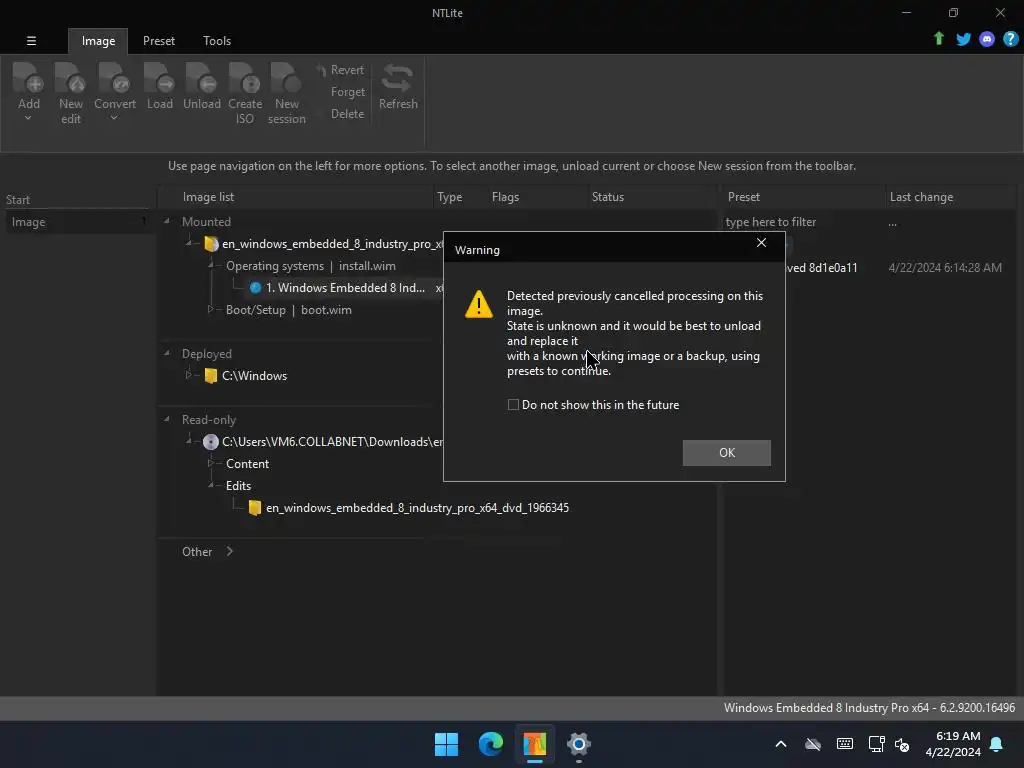
Task: Click OK in the Warning dialog
Action: (726, 453)
